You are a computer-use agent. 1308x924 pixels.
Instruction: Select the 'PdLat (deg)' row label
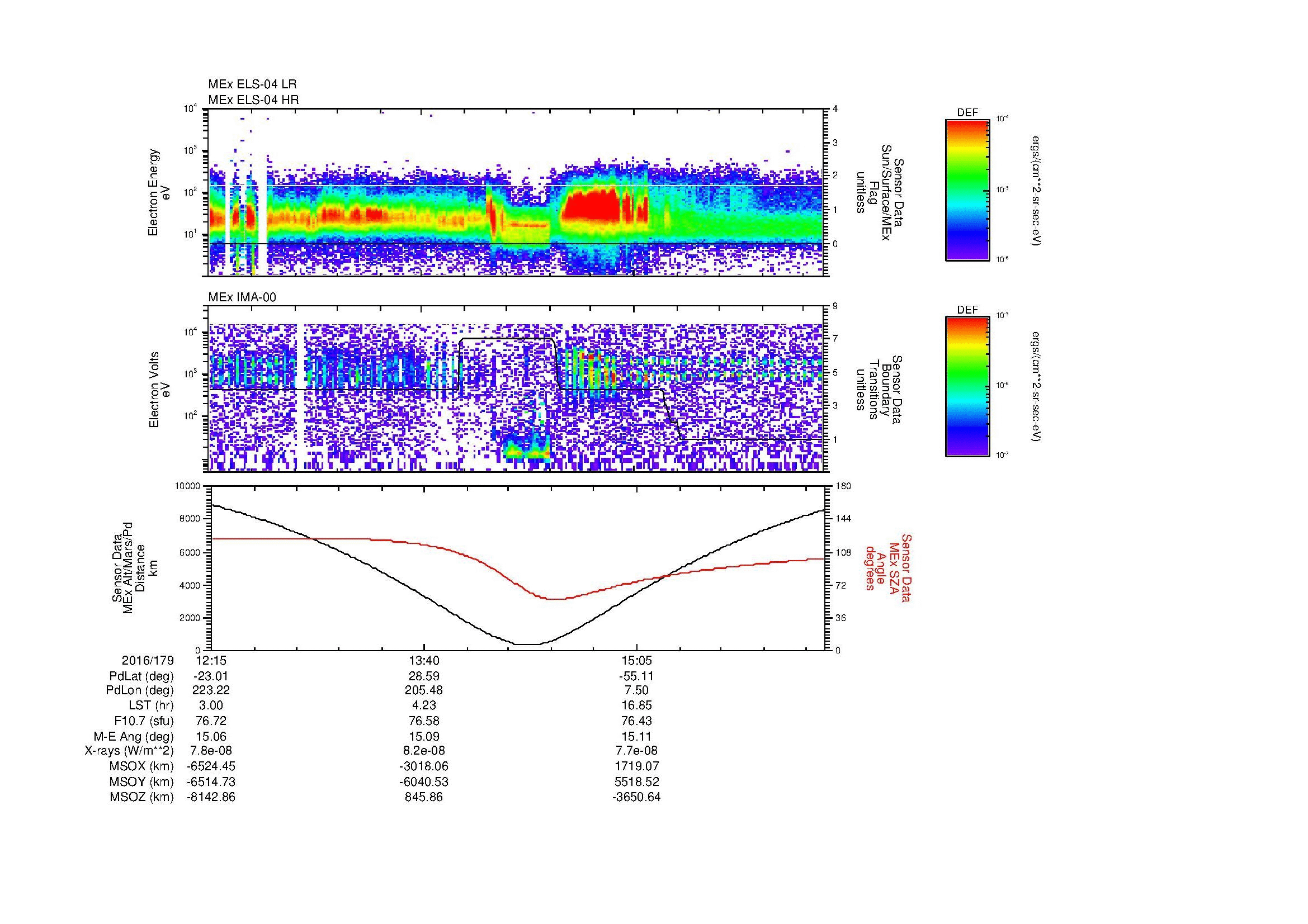[x=141, y=676]
